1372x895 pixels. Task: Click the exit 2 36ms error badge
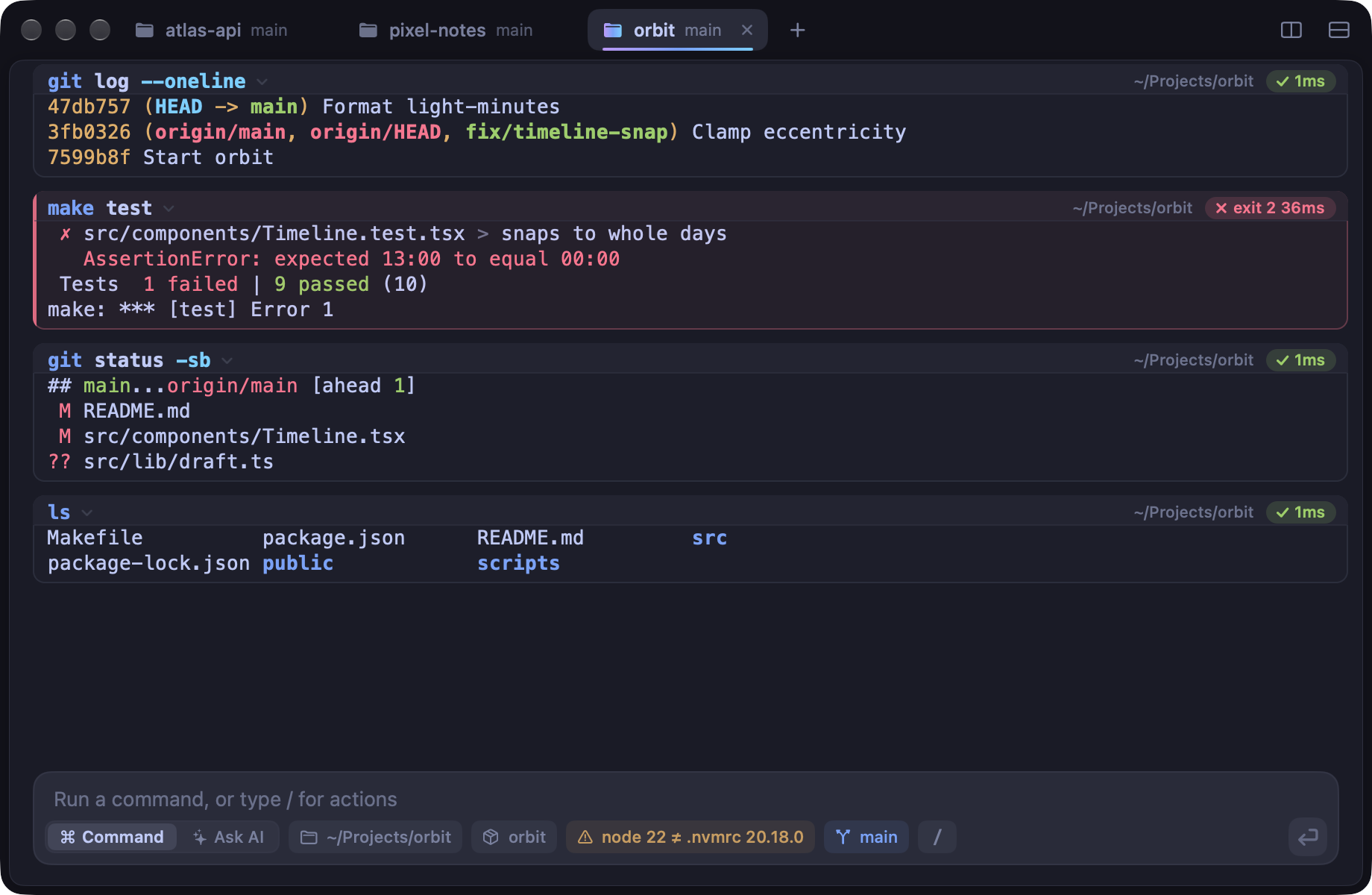(x=1270, y=208)
